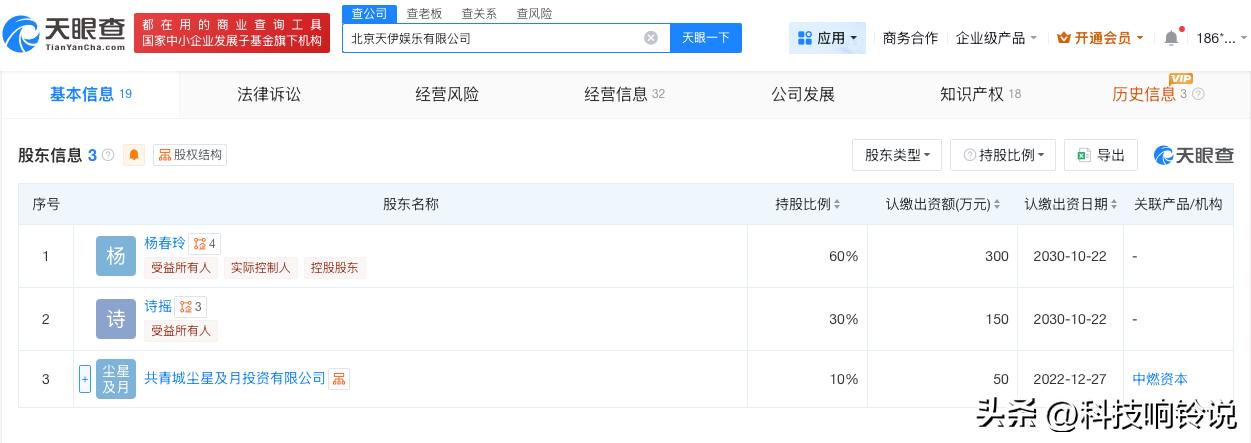Viewport: 1251px width, 443px height.
Task: Click the 尘星及月 avatar tile
Action: [x=116, y=379]
